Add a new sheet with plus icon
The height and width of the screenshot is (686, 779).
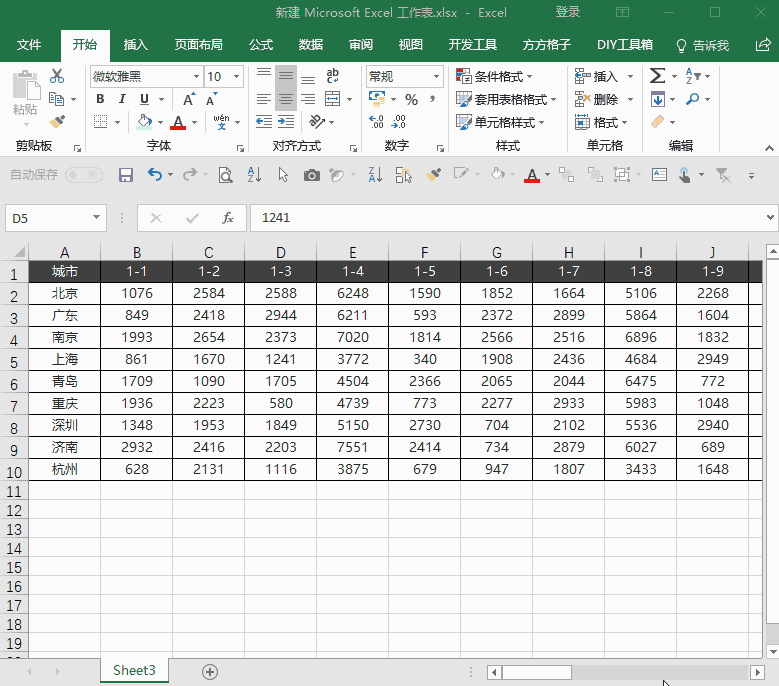click(210, 672)
